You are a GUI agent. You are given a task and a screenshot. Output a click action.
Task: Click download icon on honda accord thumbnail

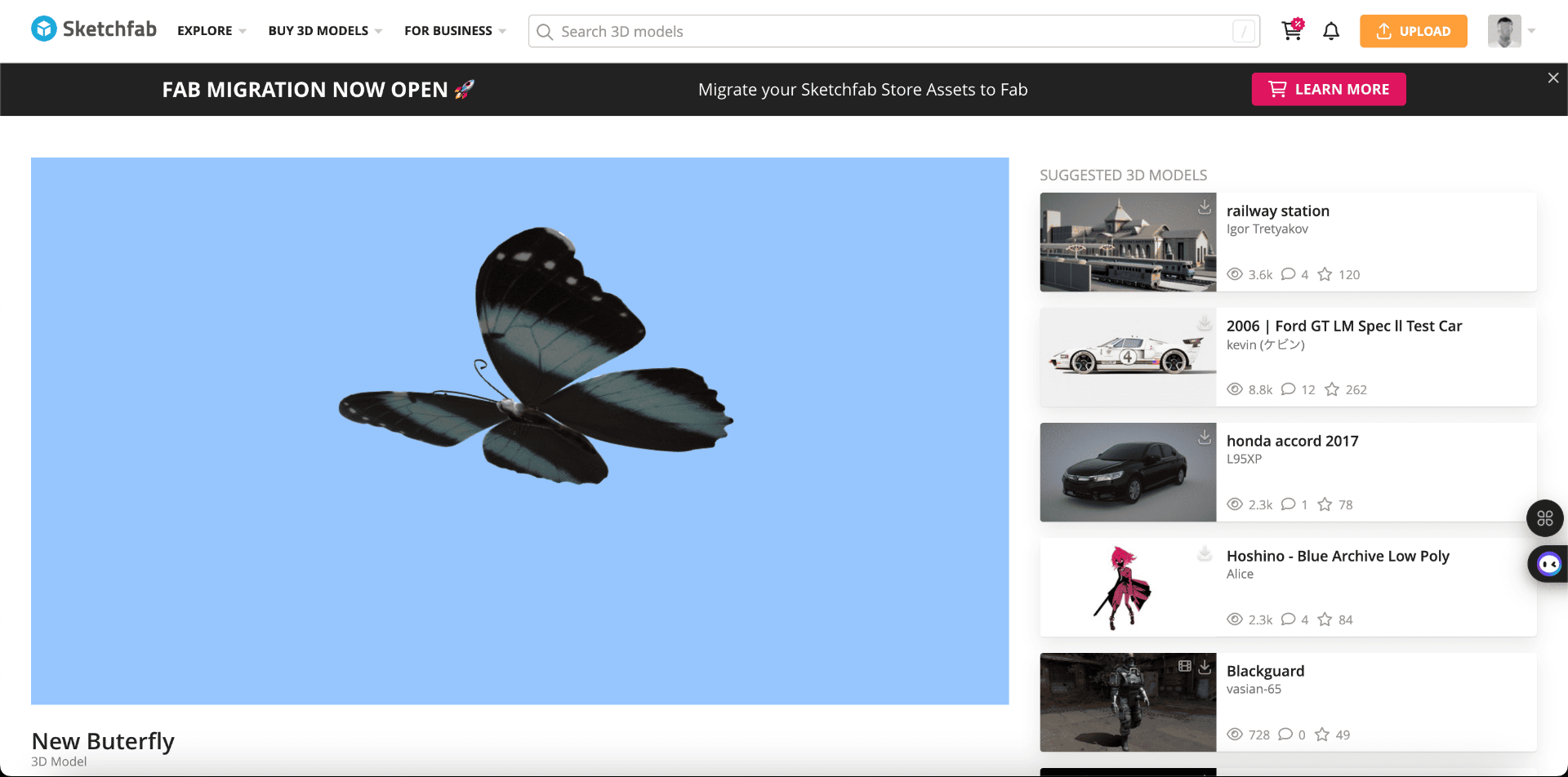[x=1205, y=437]
